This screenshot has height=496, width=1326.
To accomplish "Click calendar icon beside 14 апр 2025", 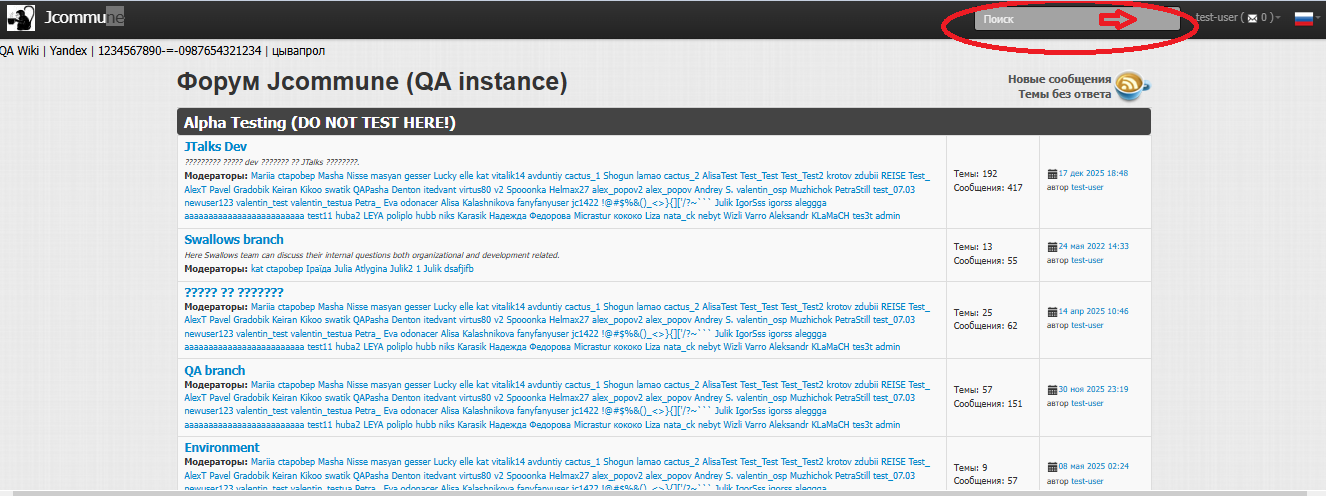I will click(1051, 312).
